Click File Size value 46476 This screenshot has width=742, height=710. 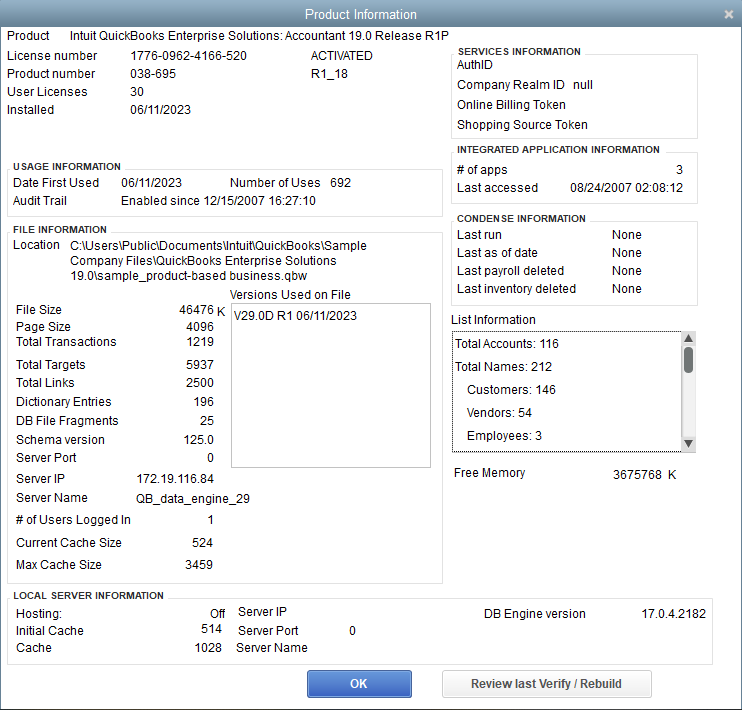196,310
